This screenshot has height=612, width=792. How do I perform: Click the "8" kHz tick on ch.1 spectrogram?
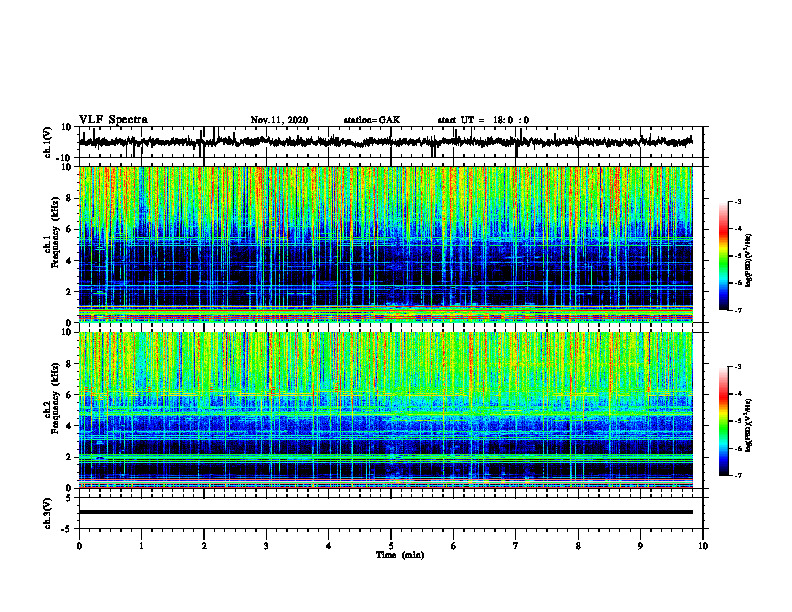(x=70, y=198)
